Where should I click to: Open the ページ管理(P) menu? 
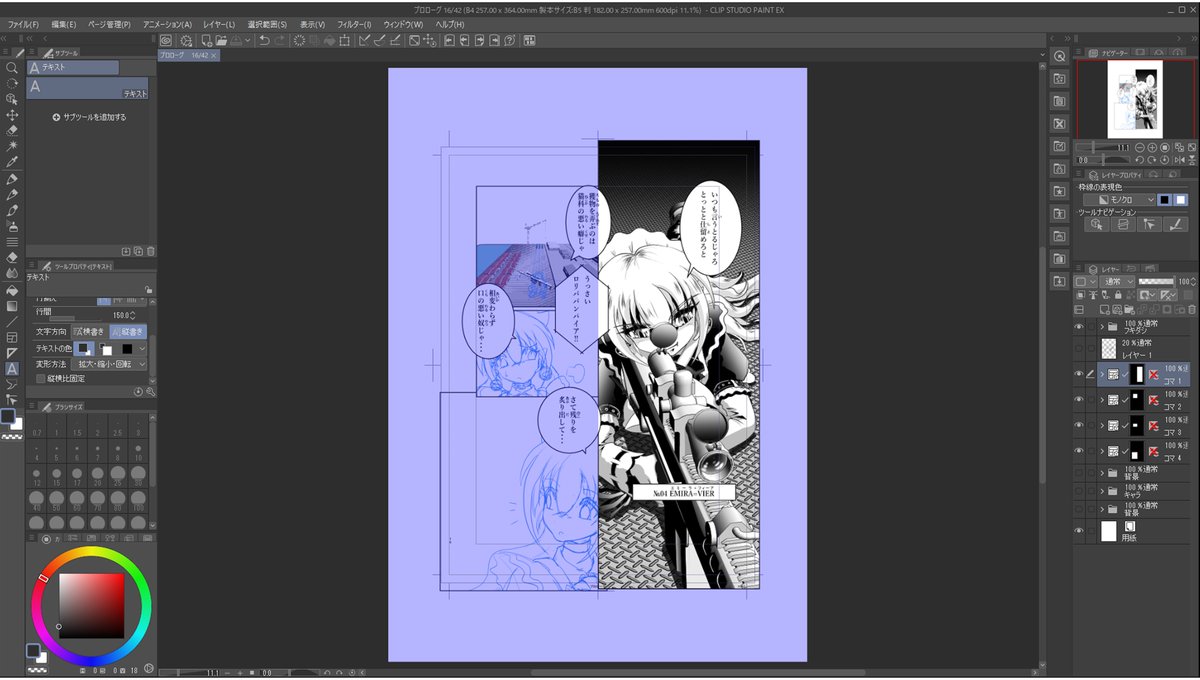pos(109,24)
